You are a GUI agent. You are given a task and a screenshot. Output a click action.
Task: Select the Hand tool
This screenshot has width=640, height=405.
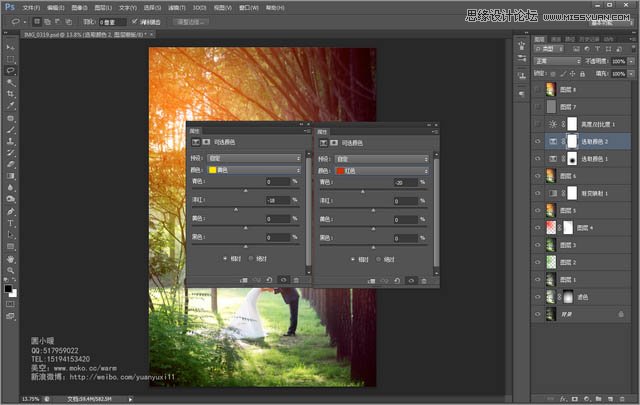[x=10, y=259]
